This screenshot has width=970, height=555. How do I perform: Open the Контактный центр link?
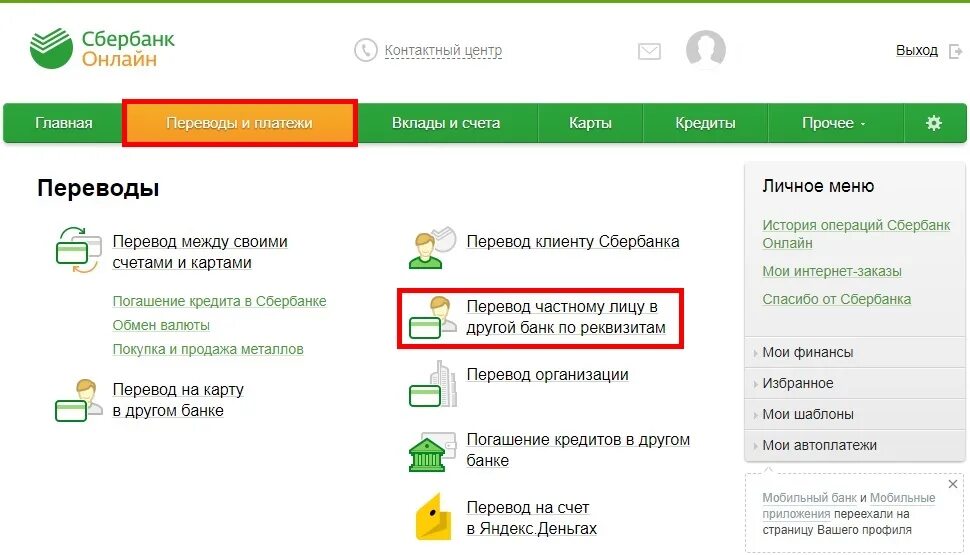[443, 50]
